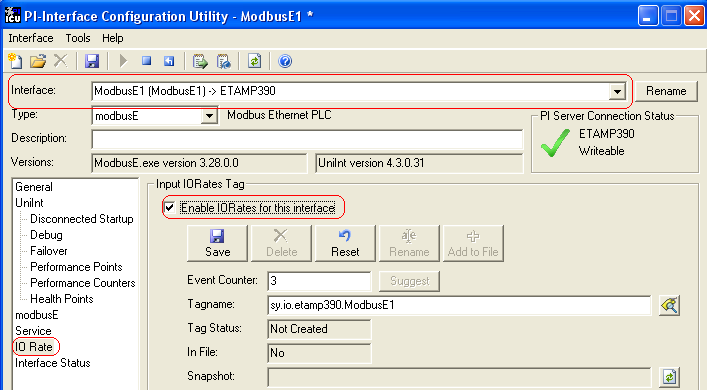
Task: Stop the interface with the square icon
Action: point(146,60)
